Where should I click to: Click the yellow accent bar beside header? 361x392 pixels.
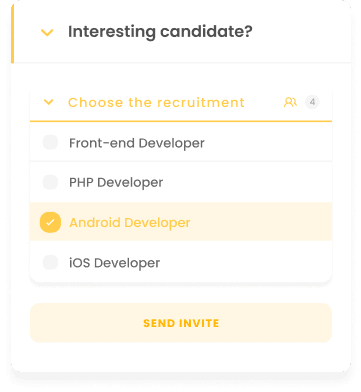pos(12,33)
